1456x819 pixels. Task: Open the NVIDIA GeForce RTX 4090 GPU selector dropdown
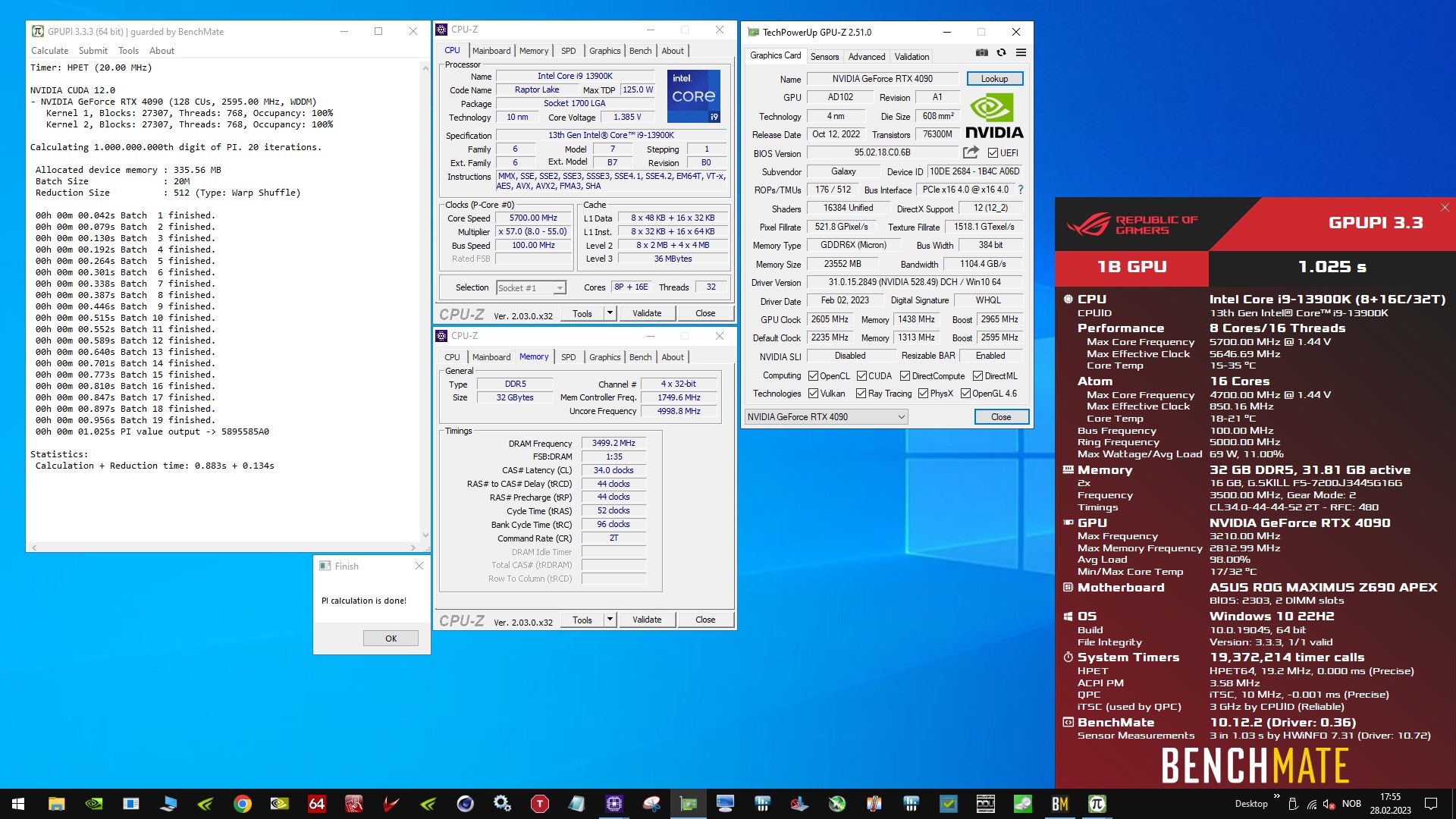click(x=826, y=416)
